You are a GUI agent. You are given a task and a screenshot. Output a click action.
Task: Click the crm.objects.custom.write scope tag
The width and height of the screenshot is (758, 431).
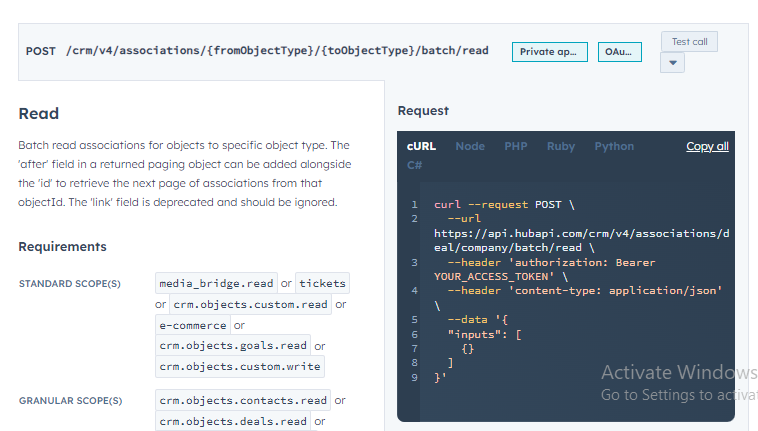tap(240, 366)
